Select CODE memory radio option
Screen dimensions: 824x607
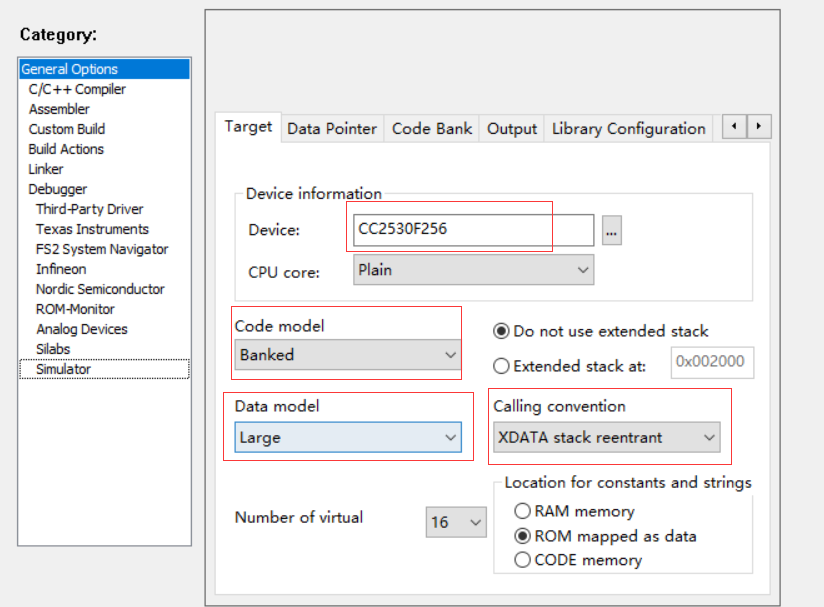522,560
